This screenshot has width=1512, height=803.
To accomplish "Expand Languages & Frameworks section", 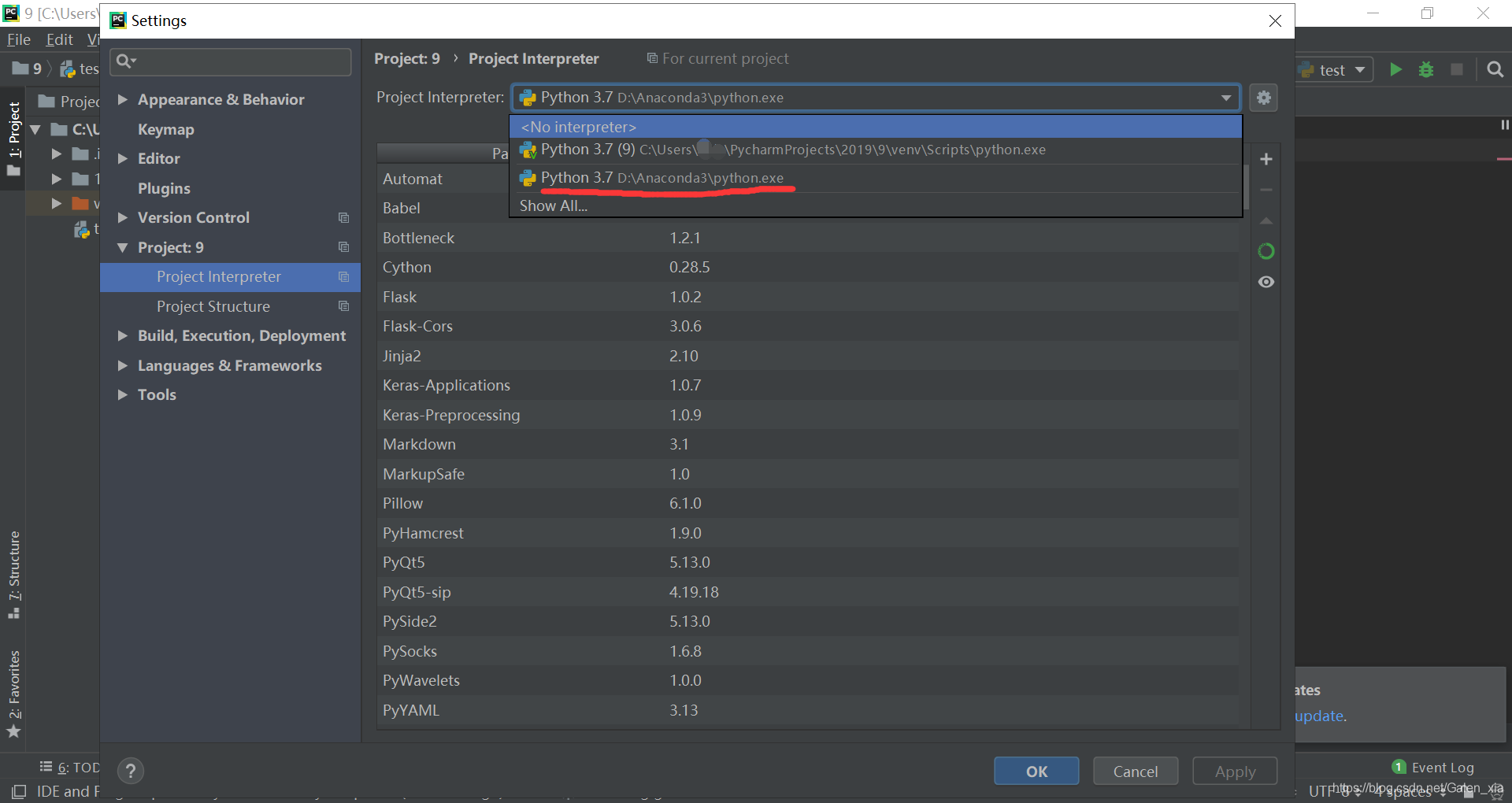I will point(122,365).
